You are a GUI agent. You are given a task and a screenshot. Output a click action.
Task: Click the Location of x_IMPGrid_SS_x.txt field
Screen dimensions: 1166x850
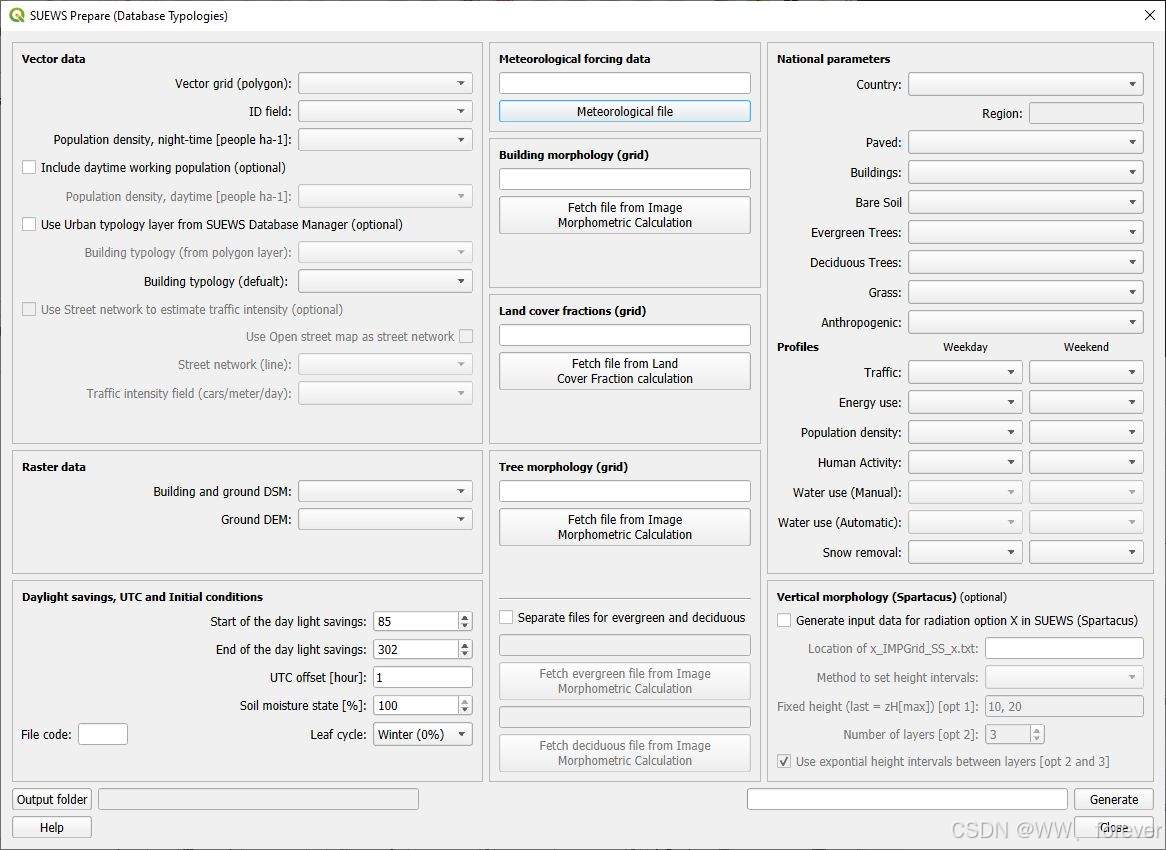[1064, 648]
